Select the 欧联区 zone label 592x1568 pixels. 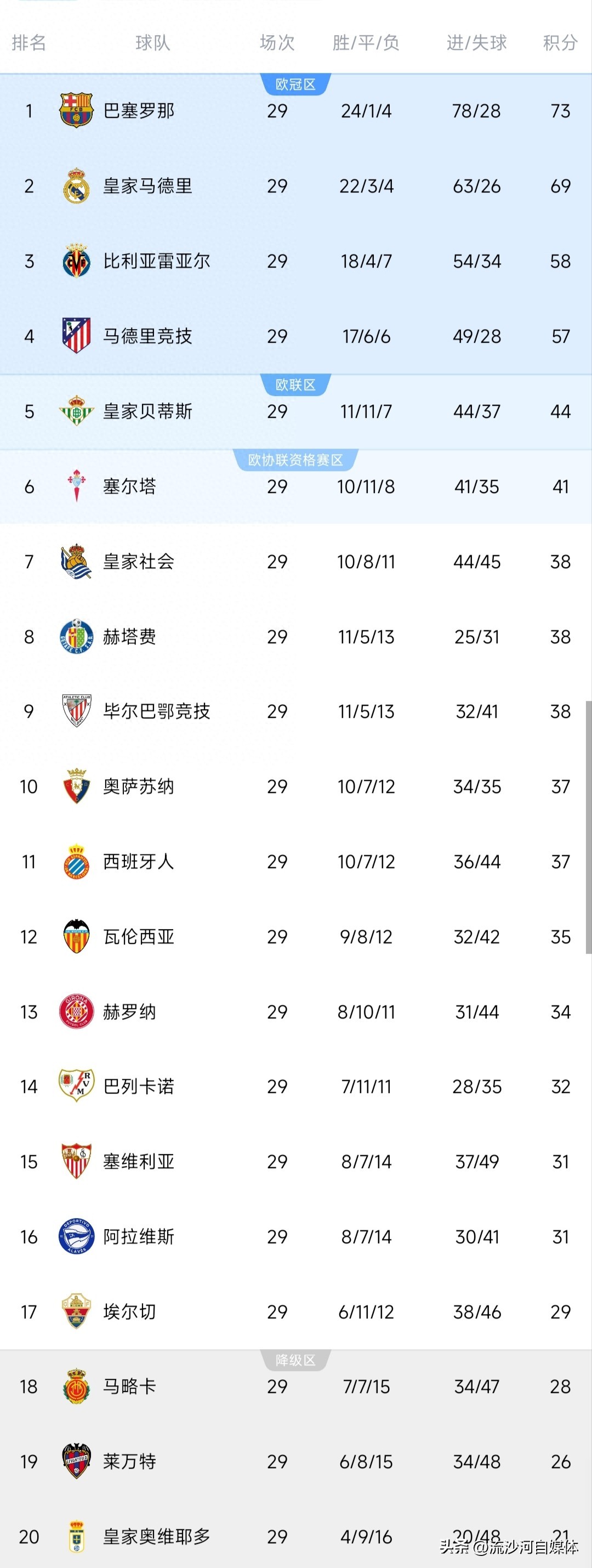[295, 384]
